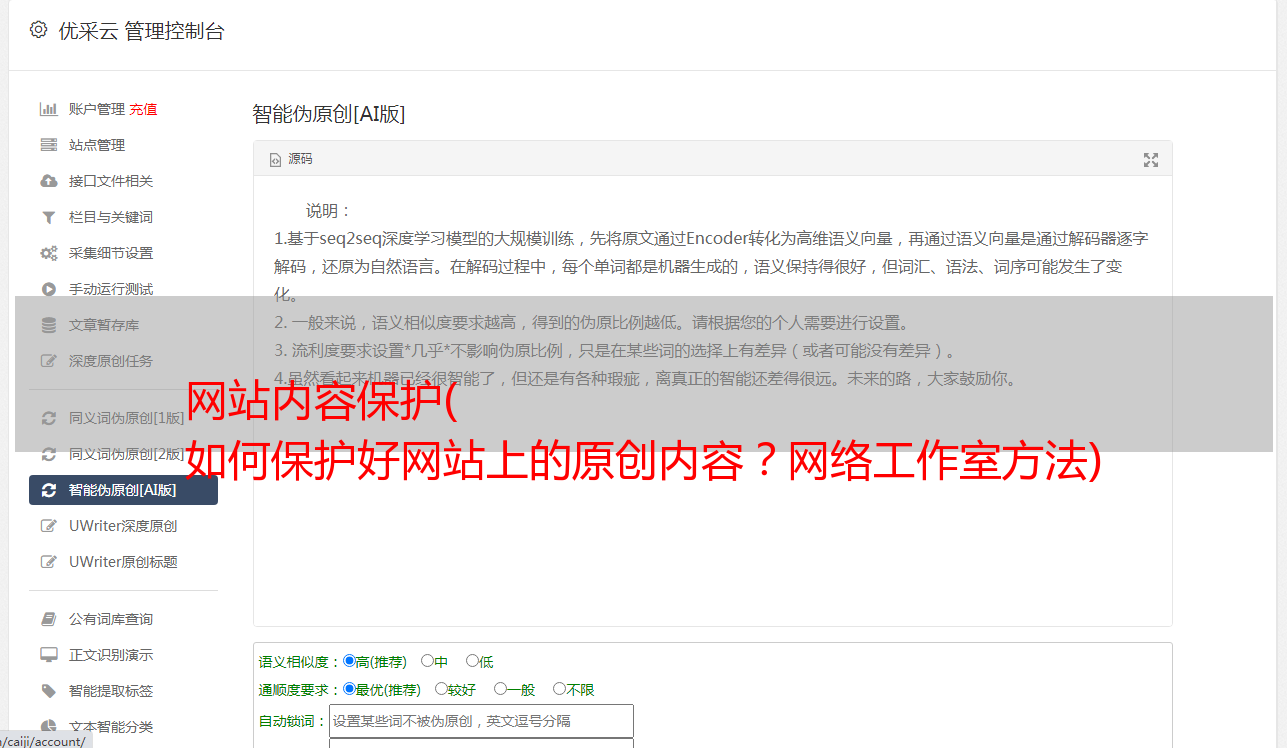Screen dimensions: 1287x748
Task: Click the funnel icon for 栏目与关键词
Action: [48, 217]
